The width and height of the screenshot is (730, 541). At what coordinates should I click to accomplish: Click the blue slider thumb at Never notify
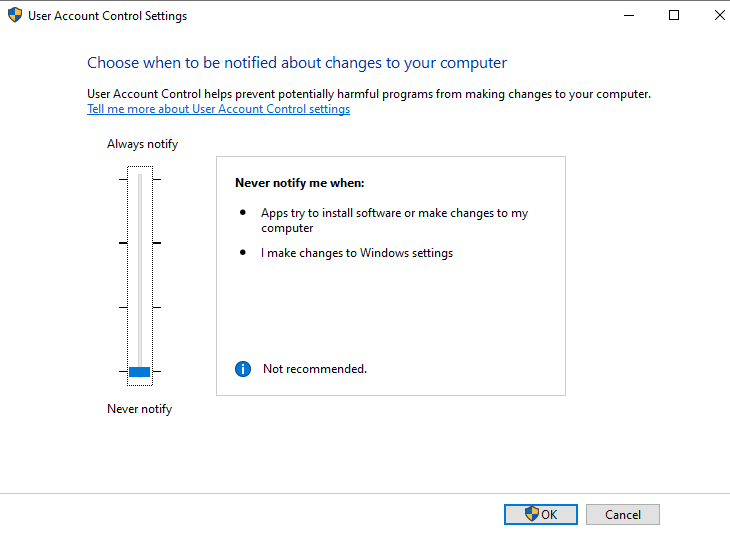click(x=139, y=372)
